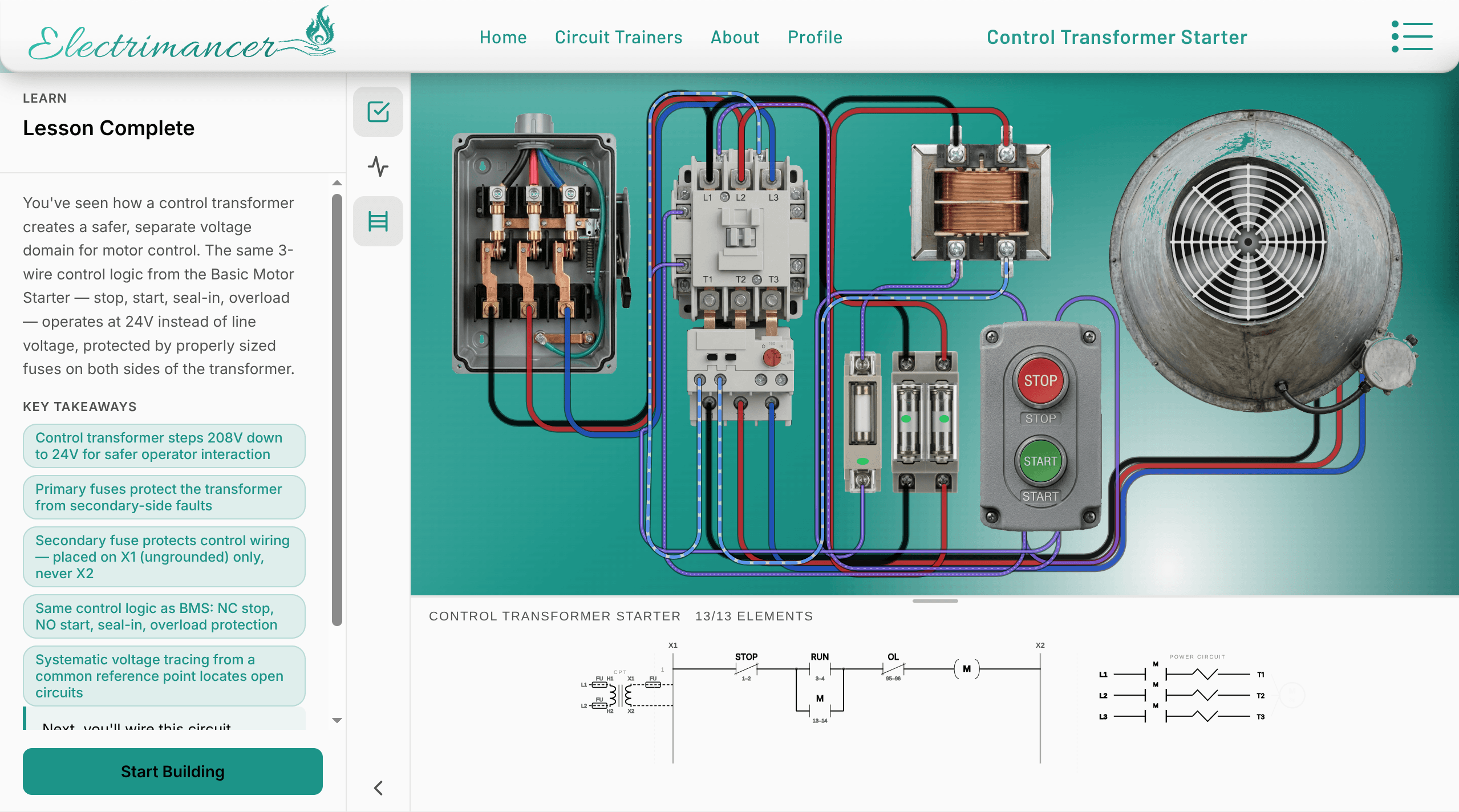This screenshot has width=1459, height=812.
Task: Open the list menu icon top right
Action: (x=1412, y=37)
